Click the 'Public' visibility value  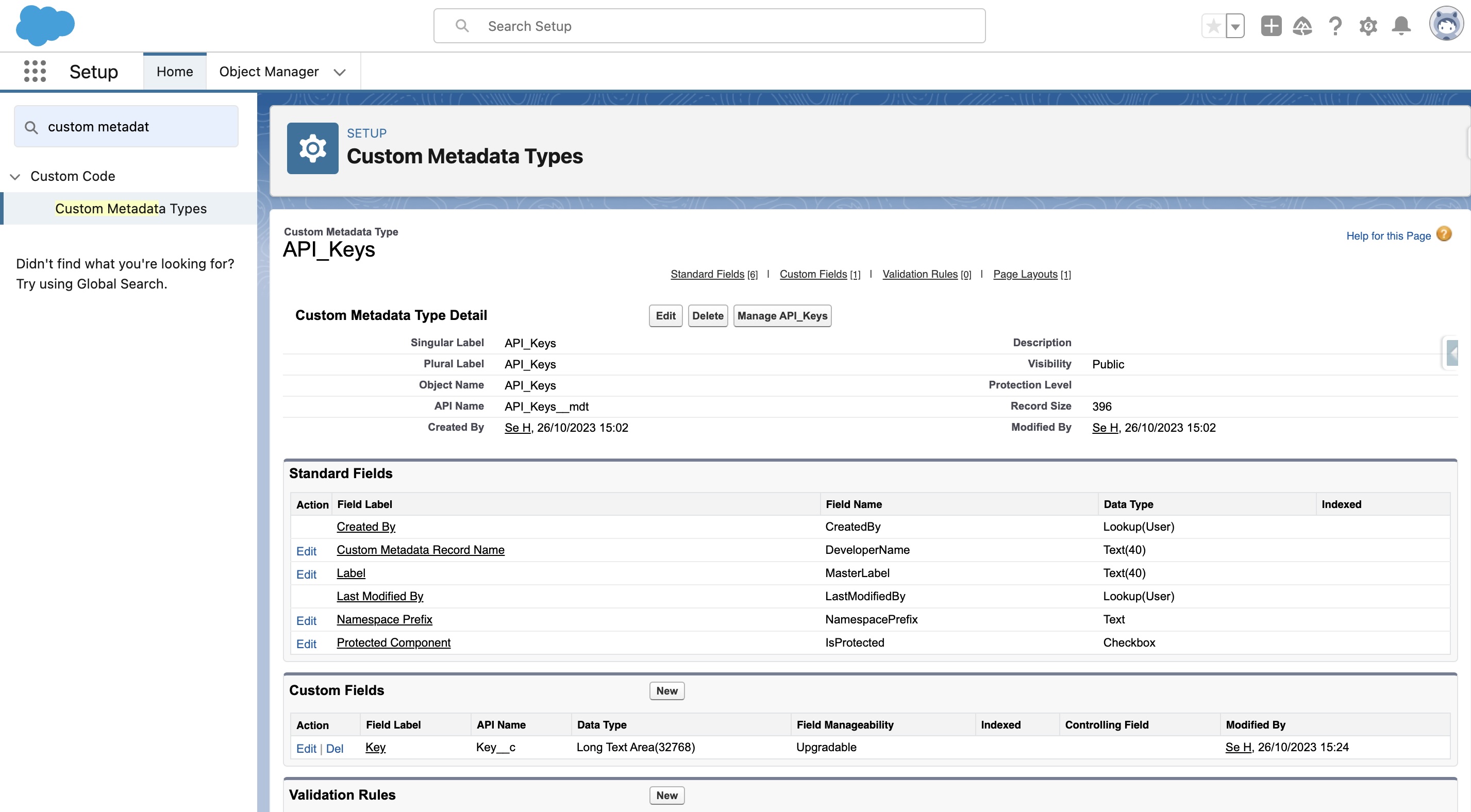1108,364
